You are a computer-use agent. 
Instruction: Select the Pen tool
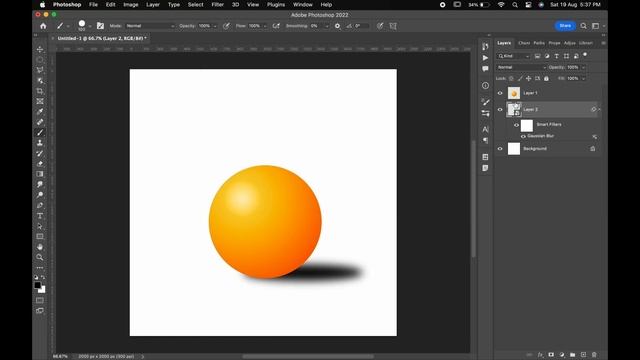(x=40, y=205)
